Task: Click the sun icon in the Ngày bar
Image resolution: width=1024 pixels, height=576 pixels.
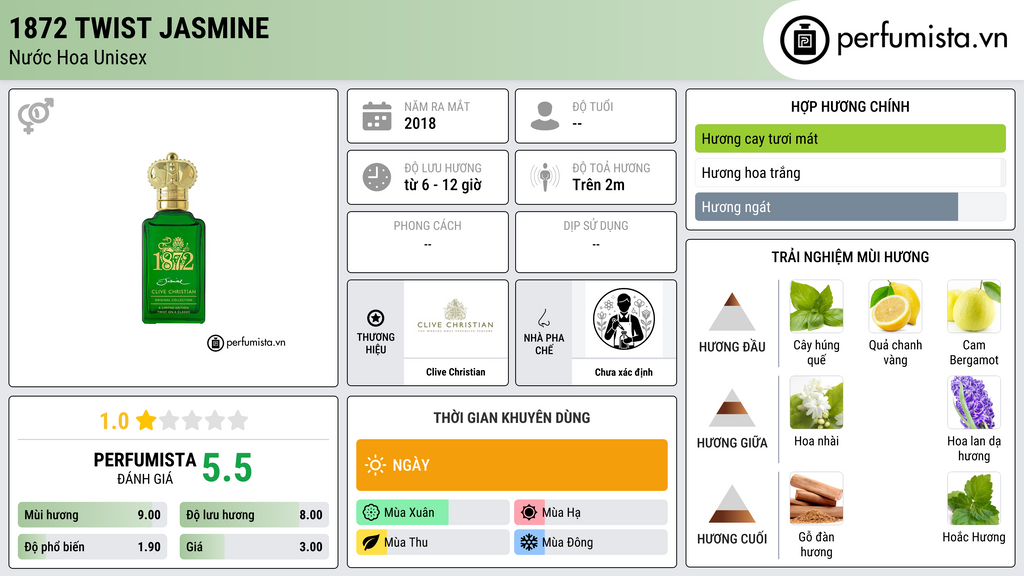Action: coord(376,465)
